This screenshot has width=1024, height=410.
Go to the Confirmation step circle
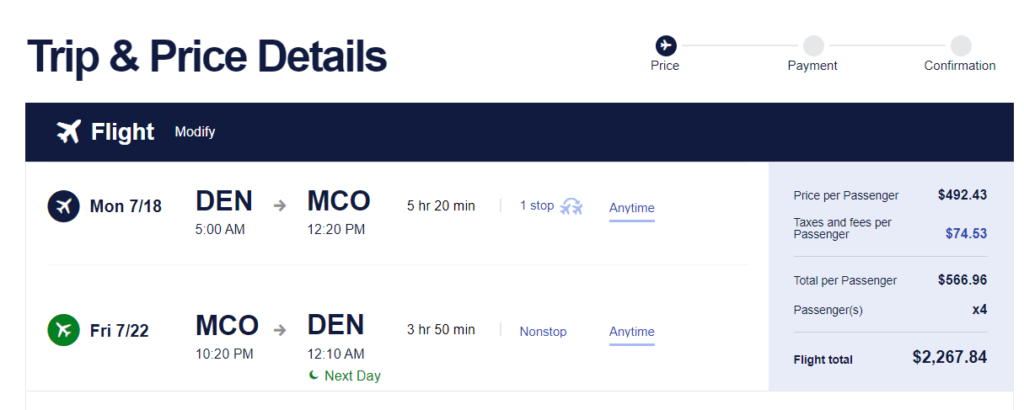click(x=961, y=46)
